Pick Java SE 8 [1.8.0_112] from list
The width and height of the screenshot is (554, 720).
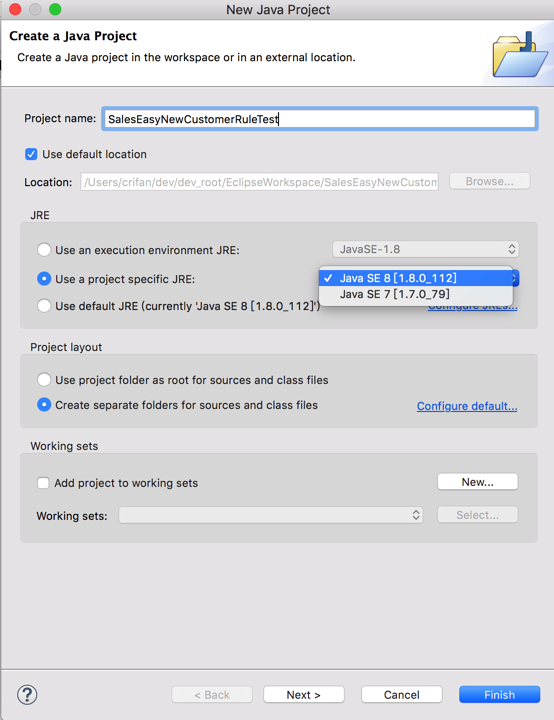tap(416, 278)
